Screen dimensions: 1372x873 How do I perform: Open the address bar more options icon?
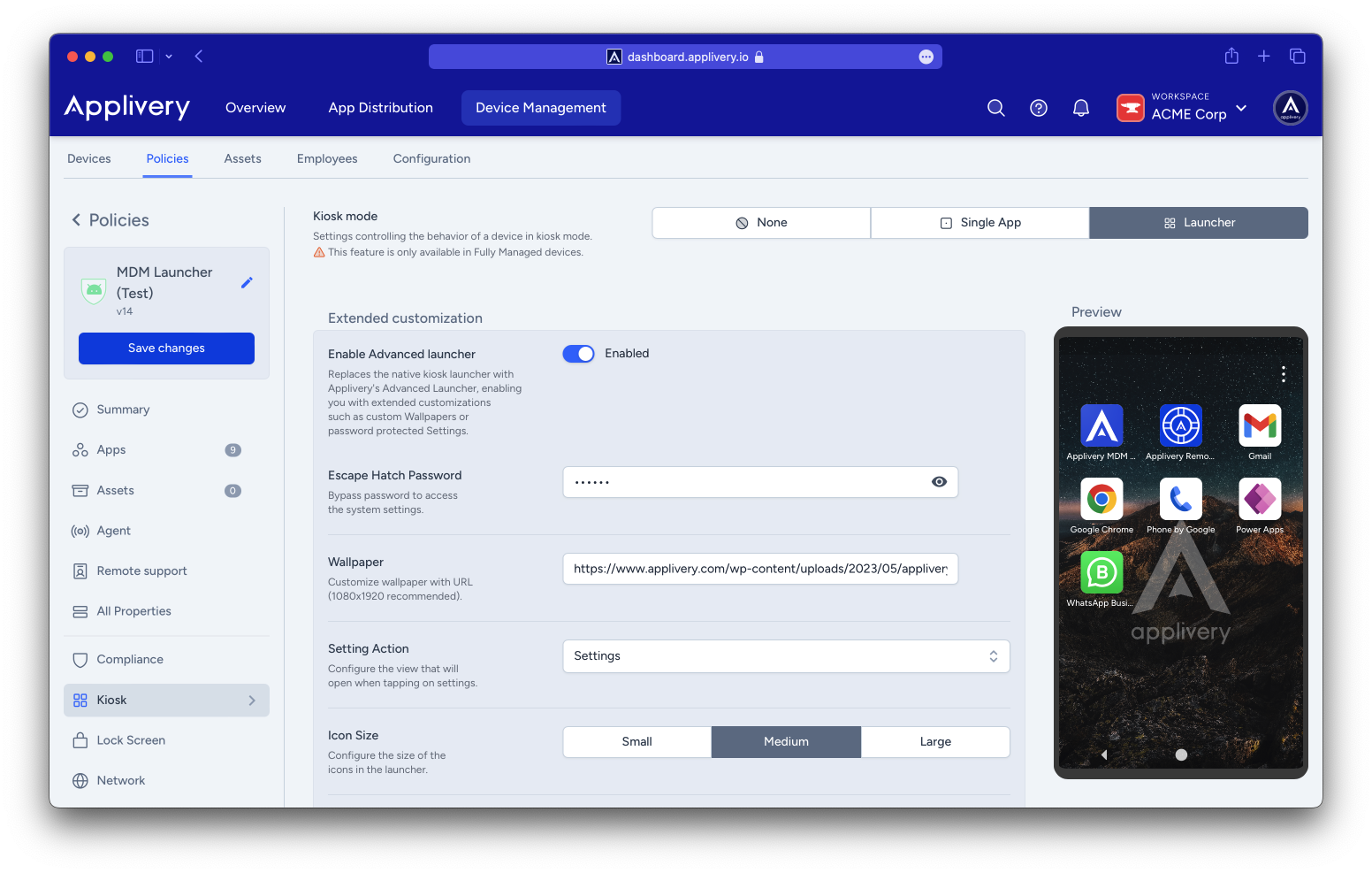(926, 57)
